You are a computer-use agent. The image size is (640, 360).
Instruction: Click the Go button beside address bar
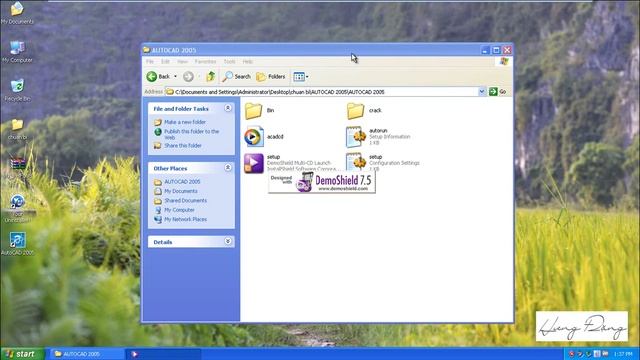tap(498, 92)
